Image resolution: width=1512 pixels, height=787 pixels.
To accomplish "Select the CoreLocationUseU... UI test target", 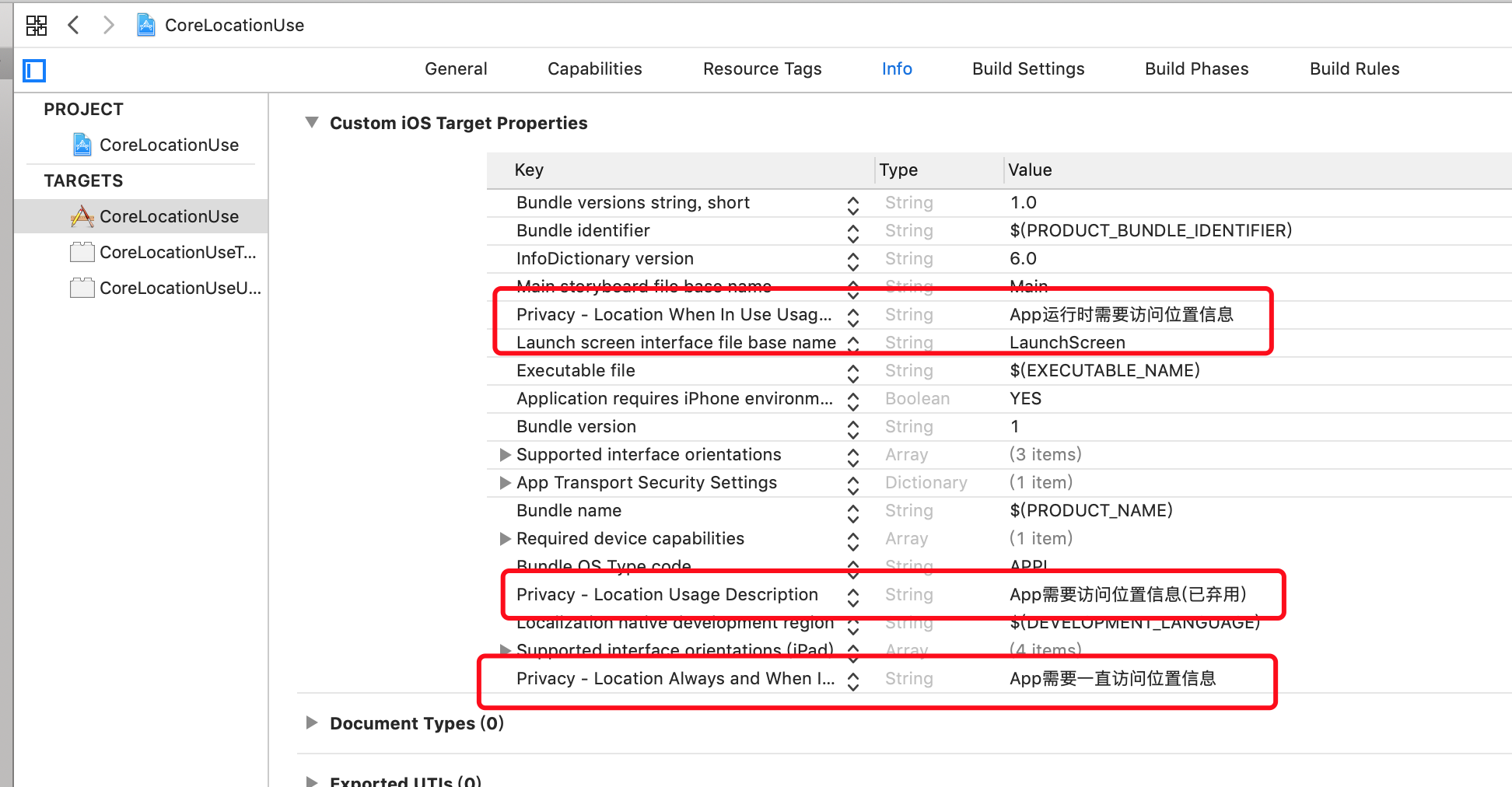I will tap(165, 288).
